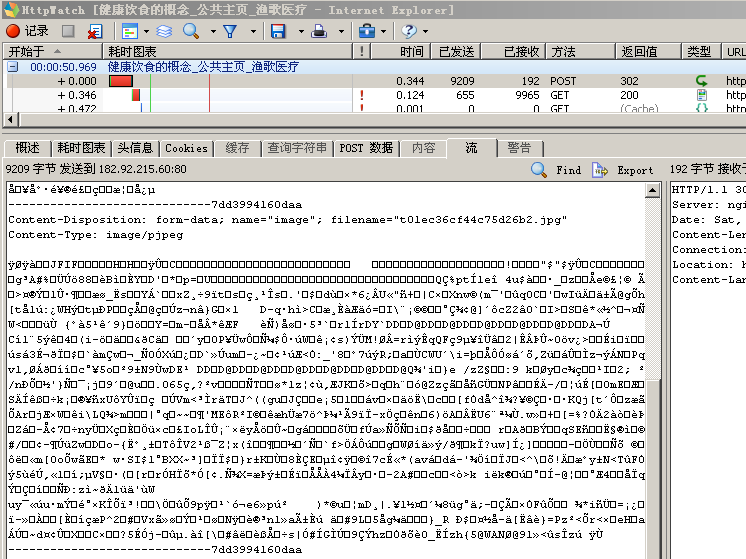The width and height of the screenshot is (746, 559).
Task: Switch to the 头信息 tab
Action: [135, 148]
